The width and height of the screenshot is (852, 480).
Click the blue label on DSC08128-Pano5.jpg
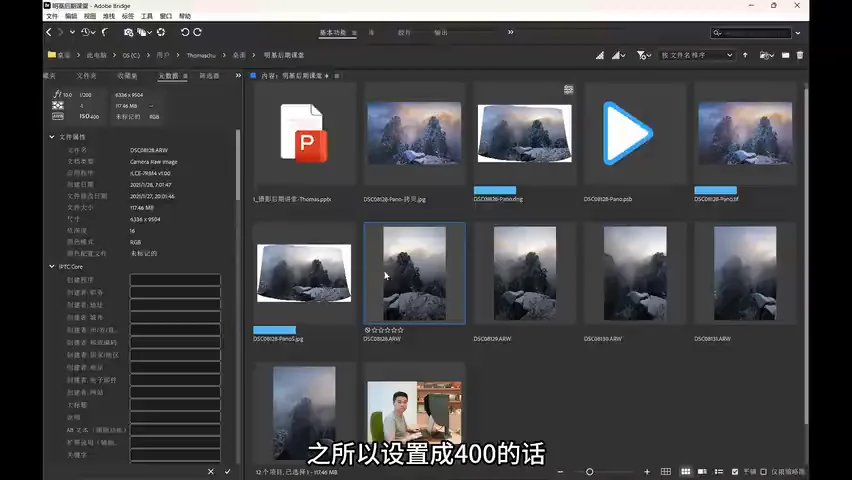[274, 330]
